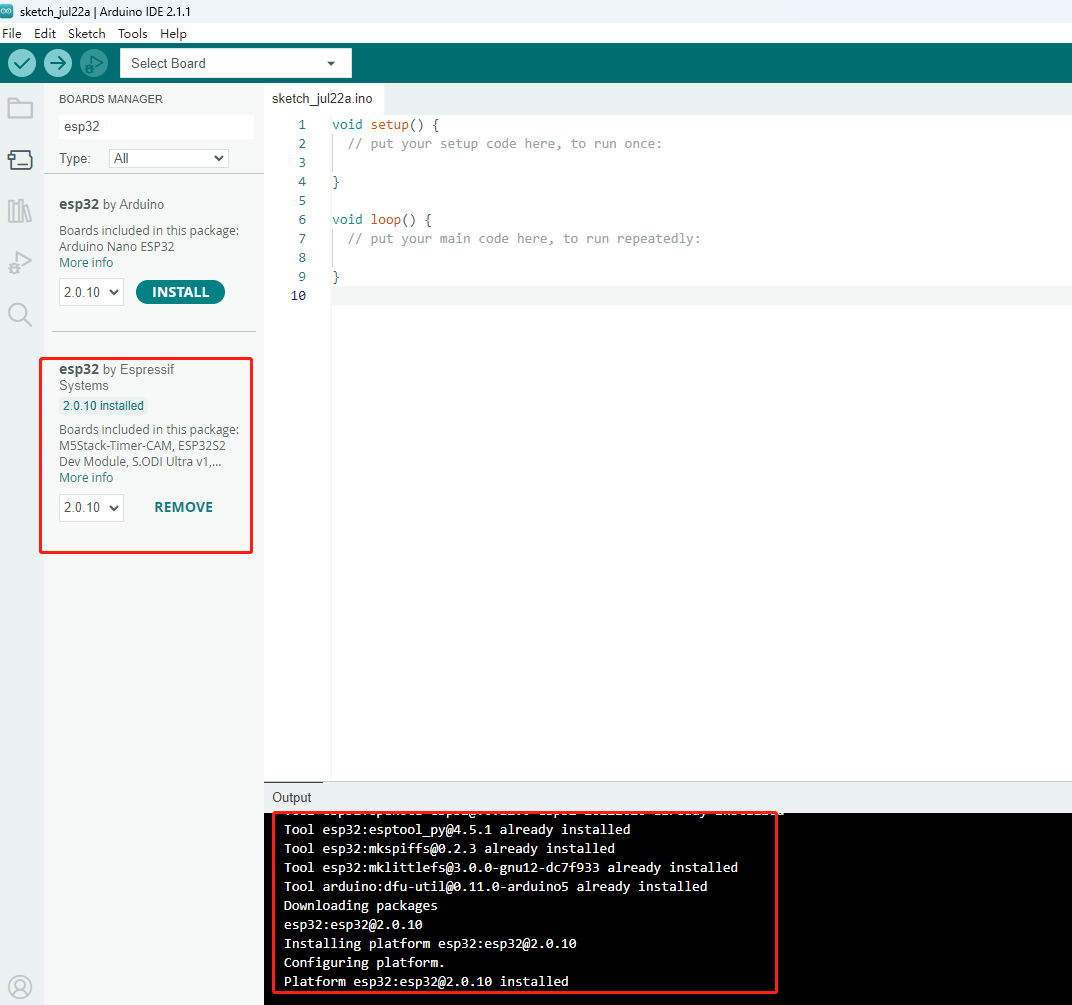Click 'Arduino Nano ESP32' board name text

[x=116, y=247]
